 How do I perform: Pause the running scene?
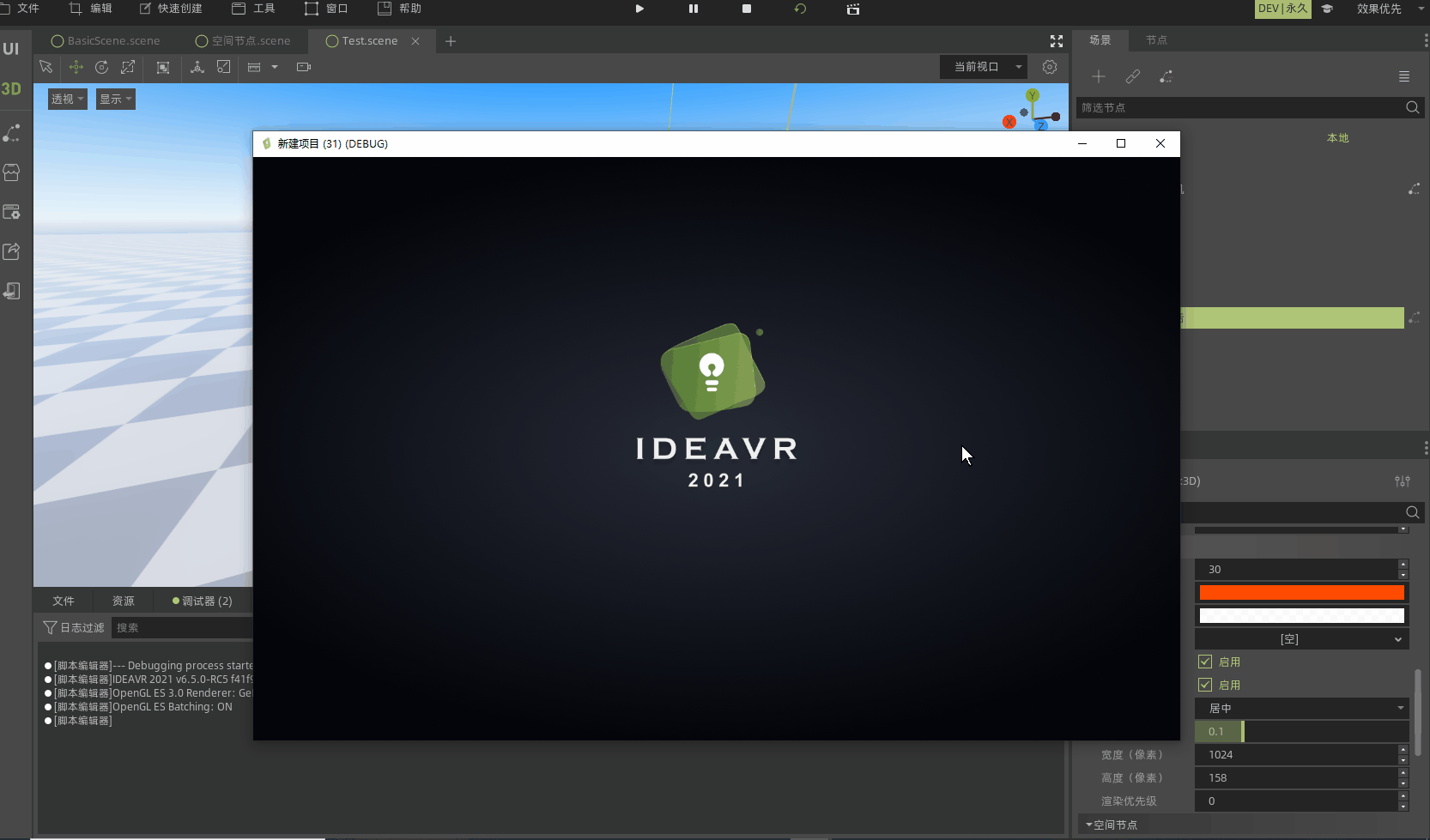[694, 9]
